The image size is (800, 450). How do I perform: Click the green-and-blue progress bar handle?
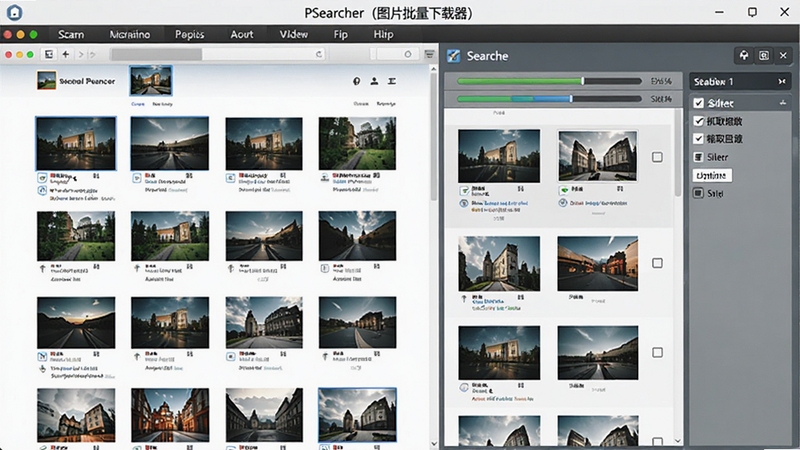(x=571, y=99)
